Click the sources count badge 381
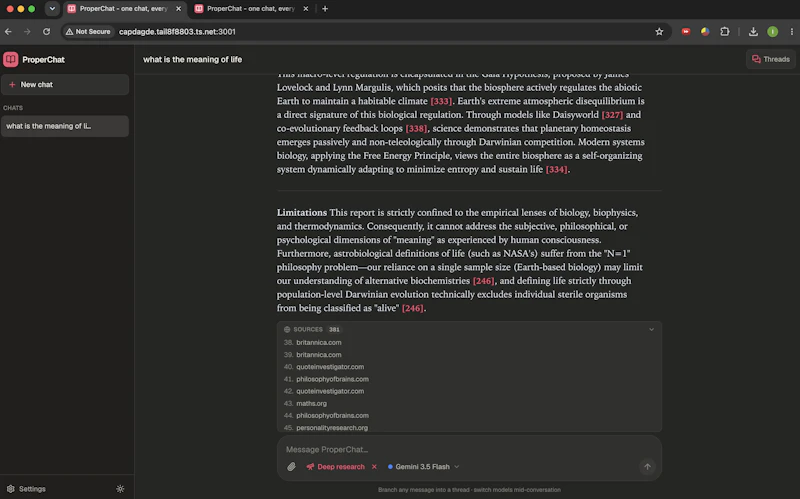 tap(334, 330)
